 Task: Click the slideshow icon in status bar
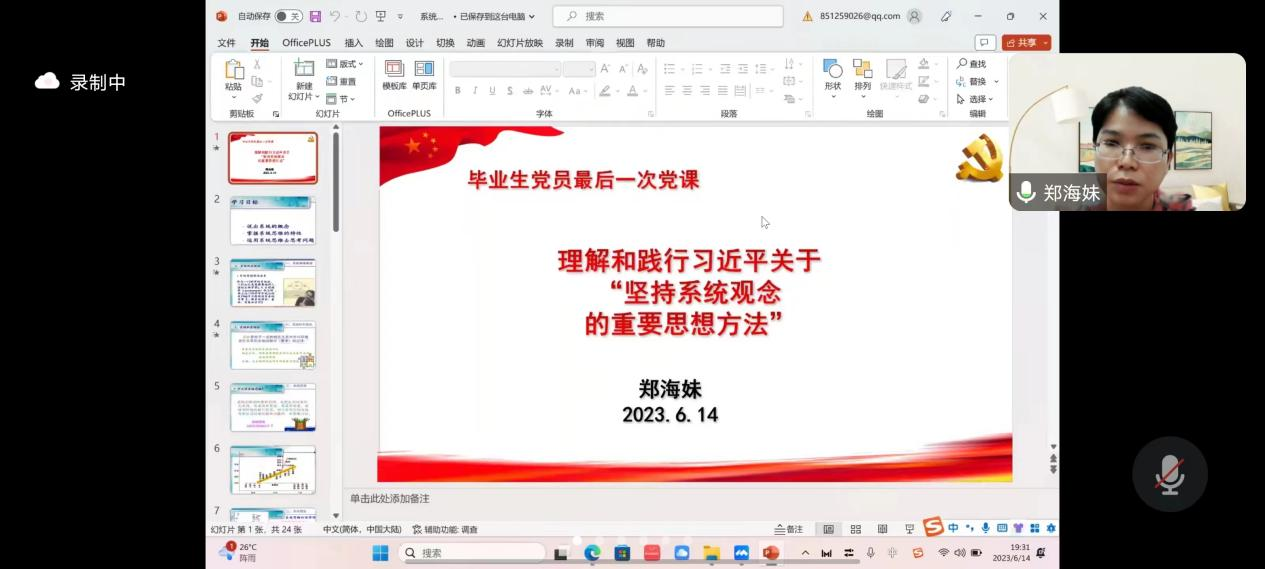click(909, 529)
